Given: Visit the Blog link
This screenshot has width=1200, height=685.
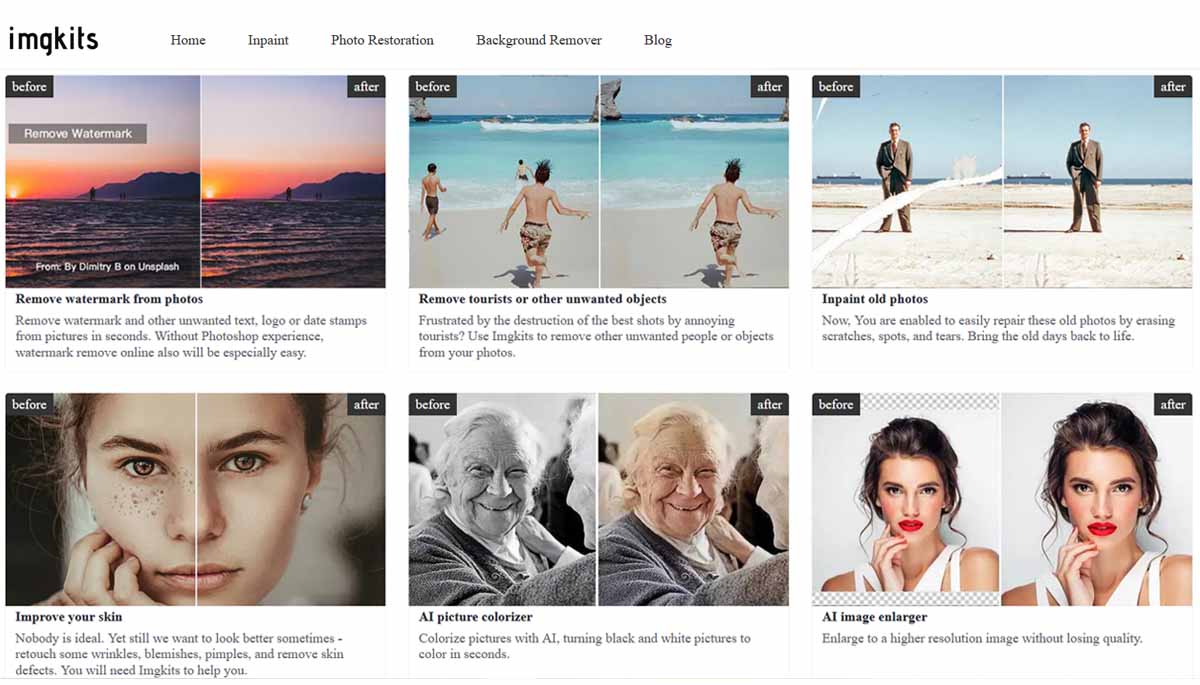Looking at the screenshot, I should pyautogui.click(x=658, y=40).
